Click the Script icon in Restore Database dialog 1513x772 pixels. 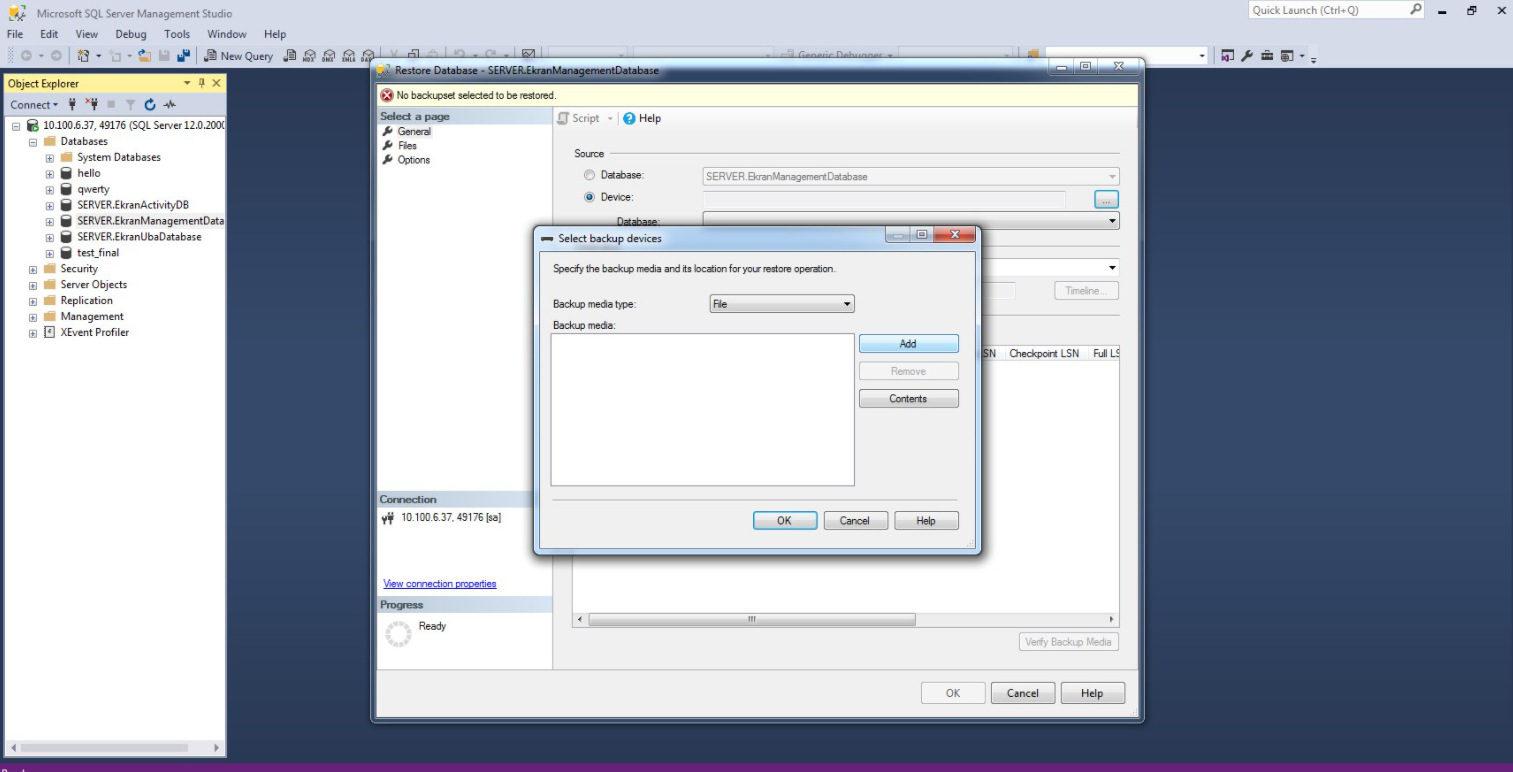(564, 118)
